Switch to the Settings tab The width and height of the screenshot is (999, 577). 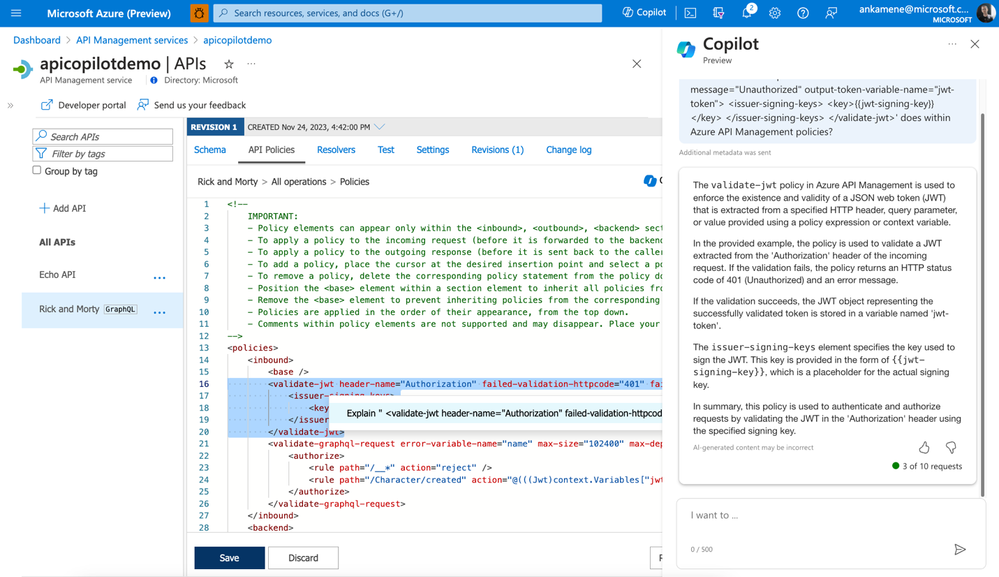coord(433,150)
